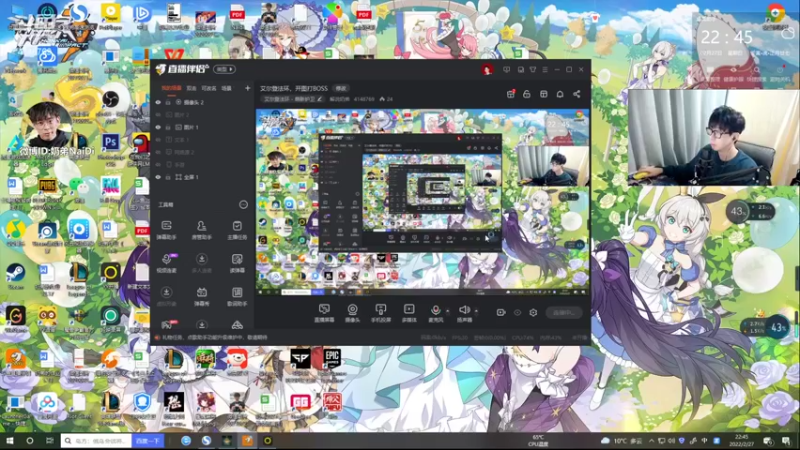Open the Windows Start menu
Image resolution: width=800 pixels, height=450 pixels.
[9, 440]
